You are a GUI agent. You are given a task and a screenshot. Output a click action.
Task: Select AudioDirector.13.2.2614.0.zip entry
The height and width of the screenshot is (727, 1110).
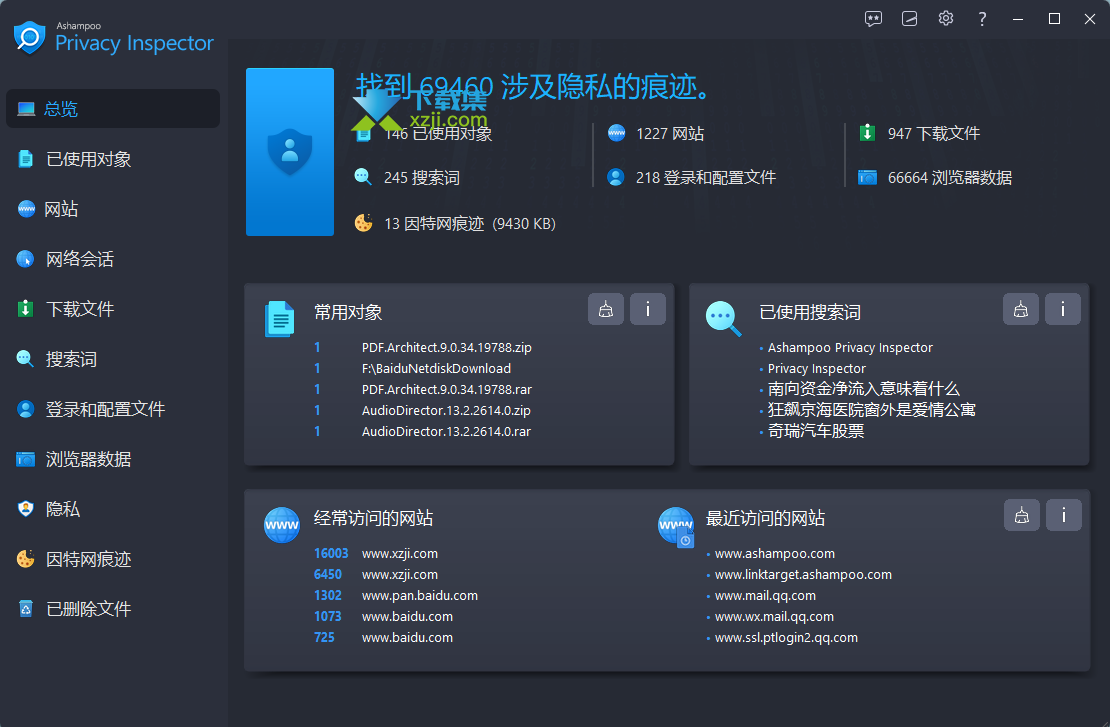(446, 411)
